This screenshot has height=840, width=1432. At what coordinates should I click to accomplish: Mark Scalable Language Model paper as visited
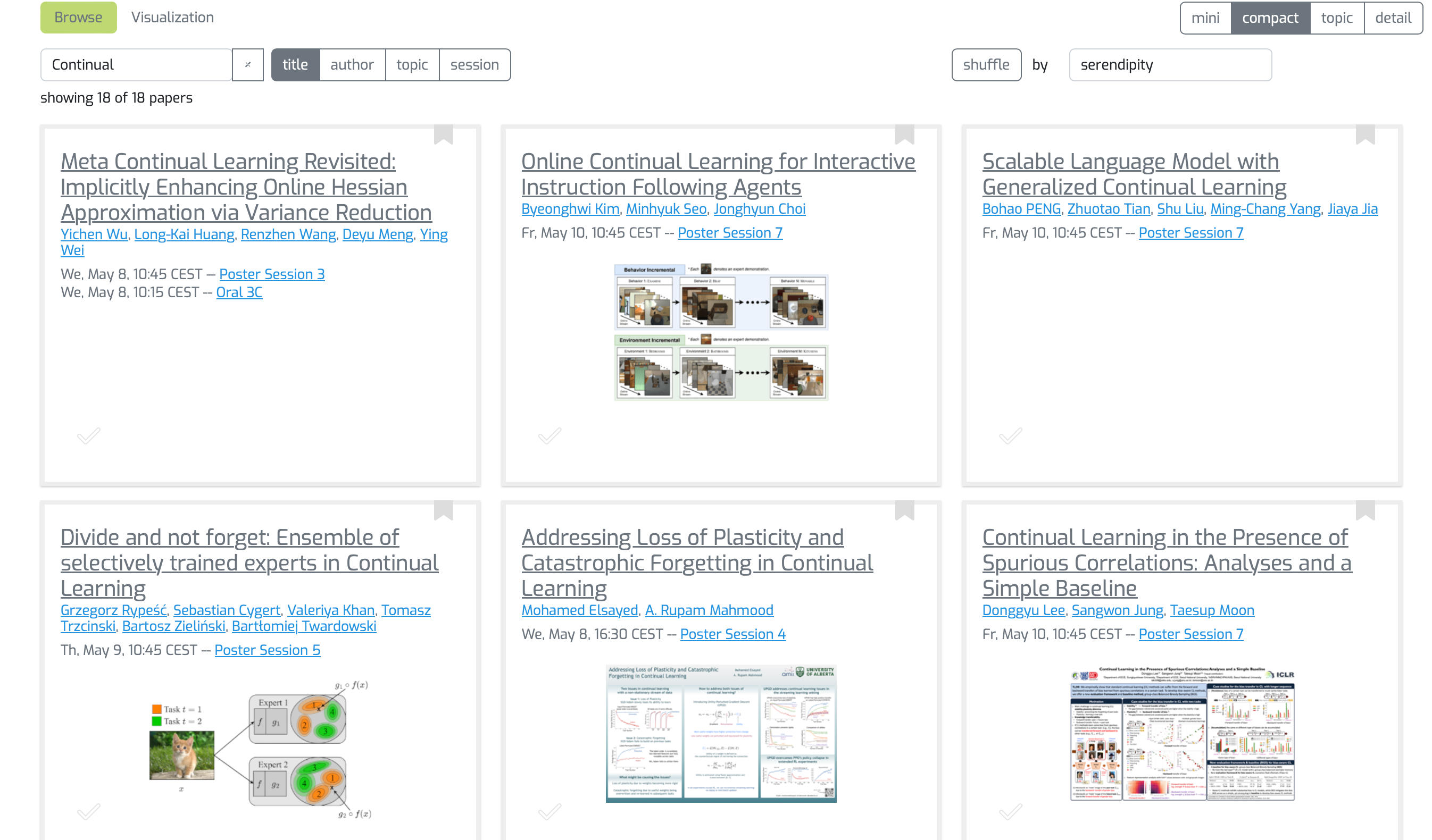(1010, 435)
